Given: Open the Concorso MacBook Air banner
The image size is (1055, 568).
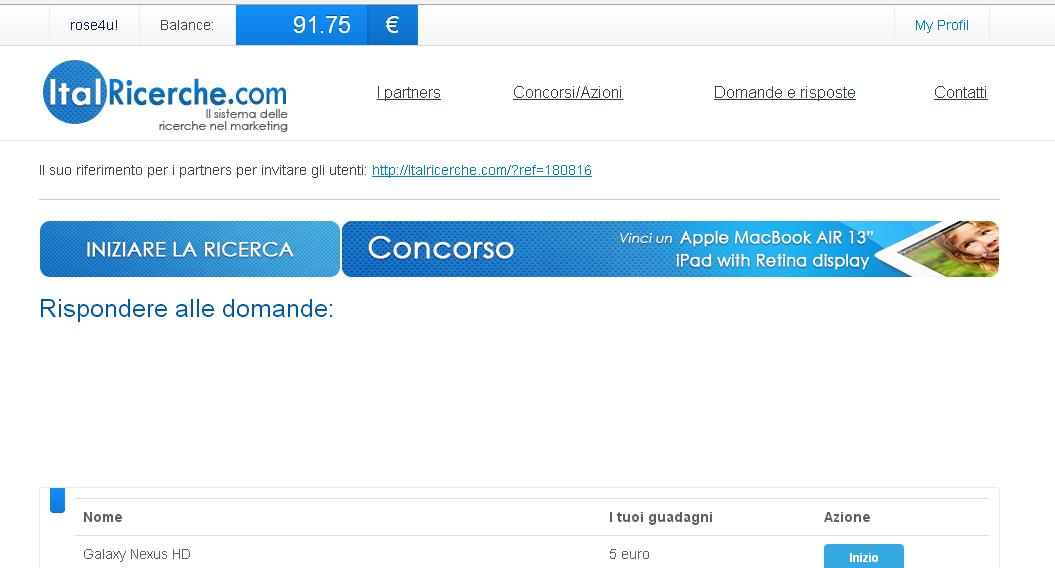Looking at the screenshot, I should (670, 249).
